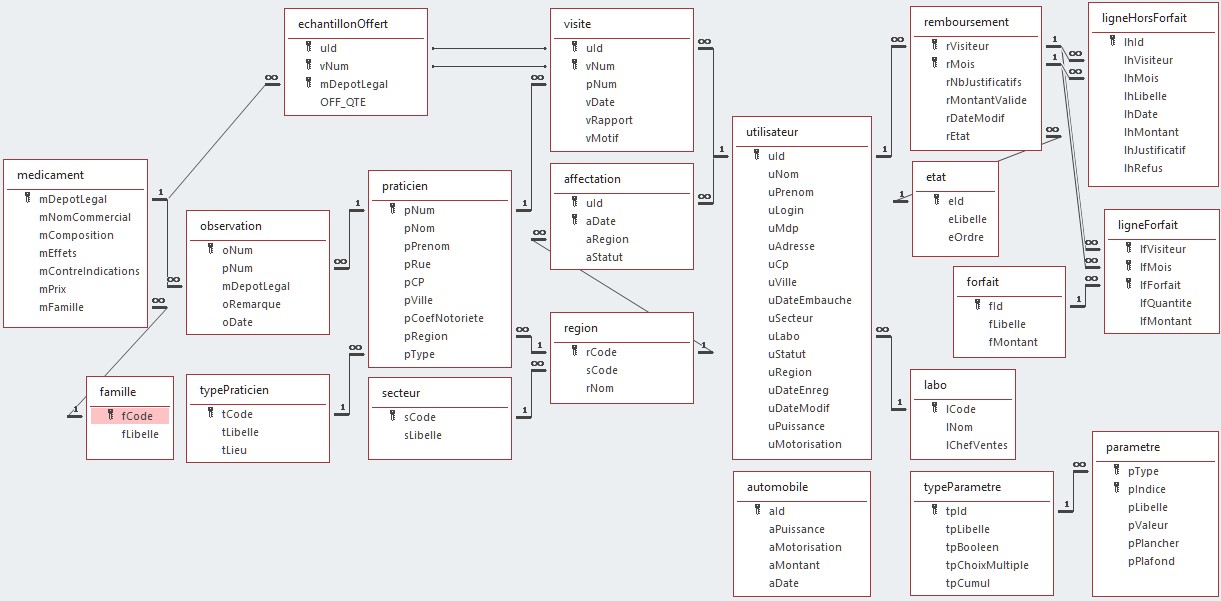This screenshot has width=1221, height=601.
Task: Click the key icon next to lfForfait in ligneForfait
Action: pos(1127,285)
